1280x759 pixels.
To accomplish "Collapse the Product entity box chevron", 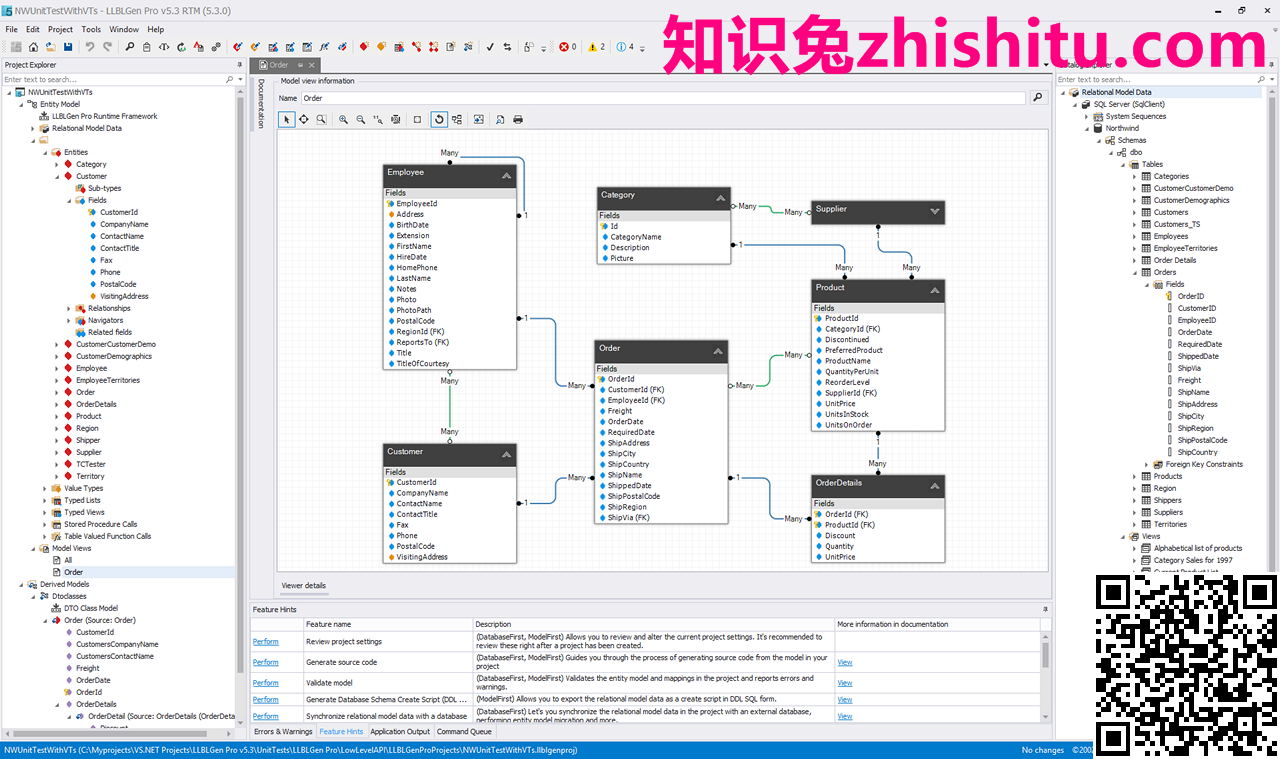I will (x=934, y=291).
